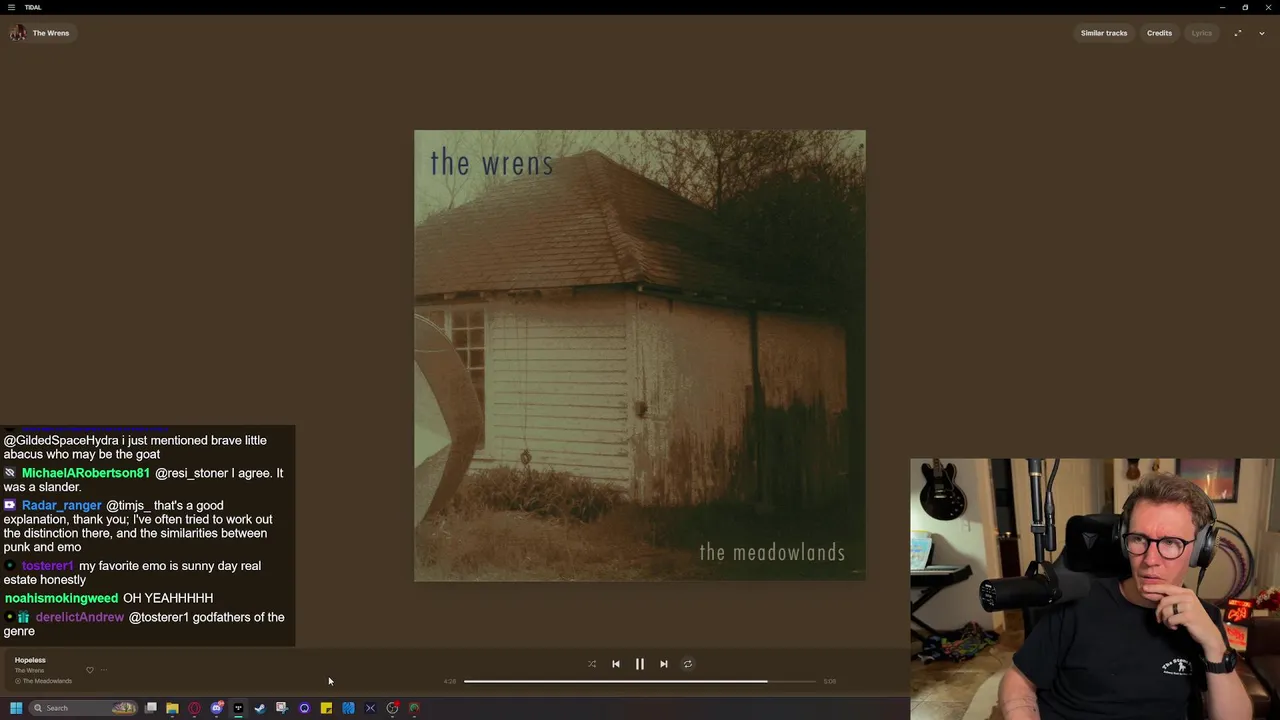Click the total duration label 5:08
Viewport: 1280px width, 720px height.
(830, 681)
